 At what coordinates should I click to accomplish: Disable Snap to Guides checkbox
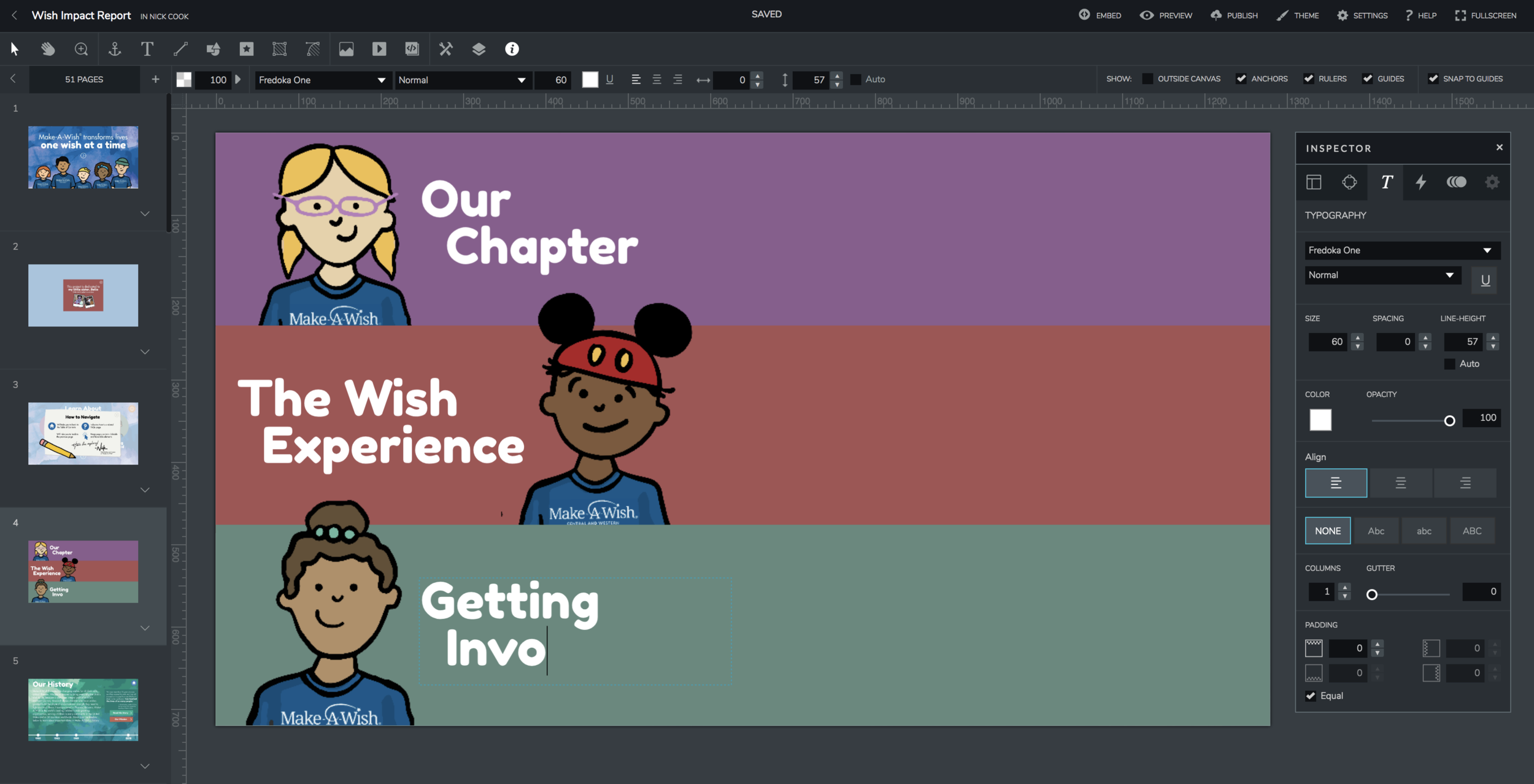click(1433, 79)
